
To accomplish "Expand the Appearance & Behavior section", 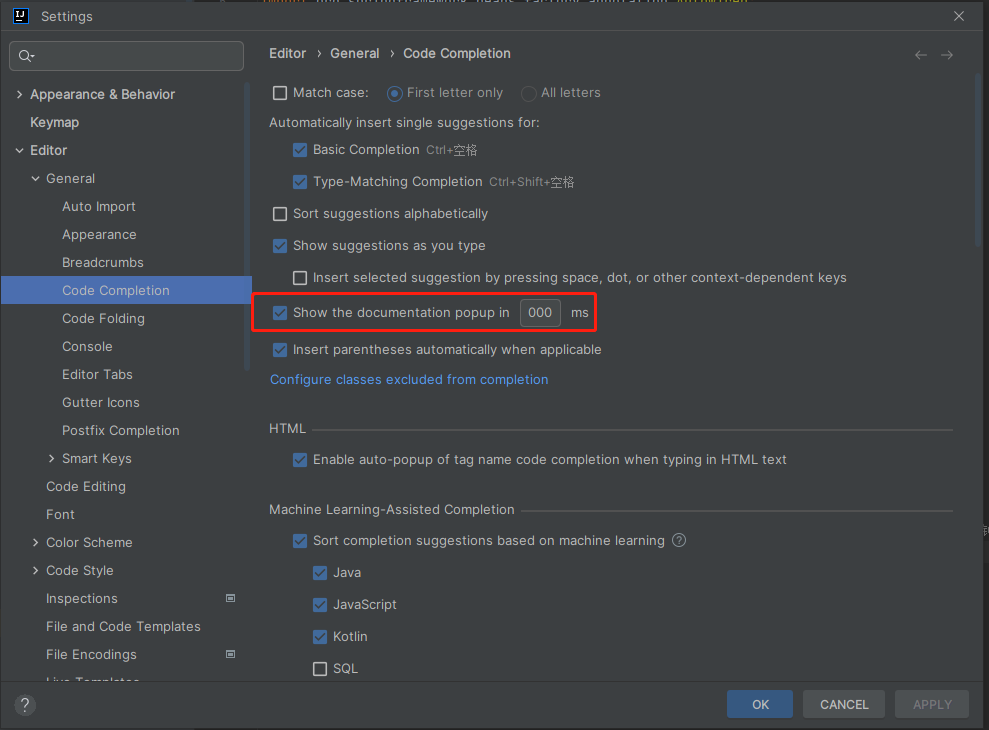I will coord(19,95).
